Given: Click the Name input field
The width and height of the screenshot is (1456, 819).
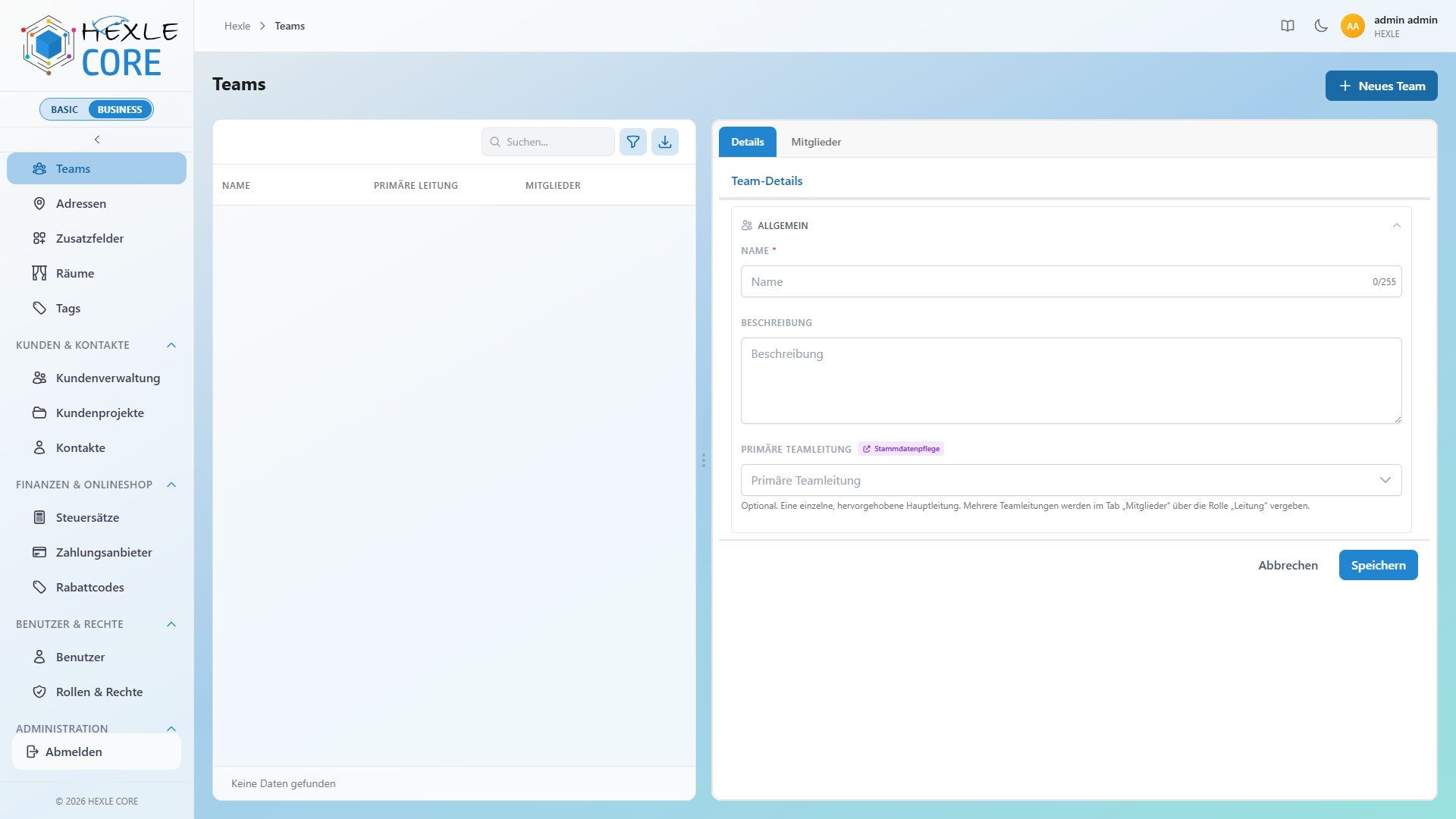Looking at the screenshot, I should pos(1071,281).
